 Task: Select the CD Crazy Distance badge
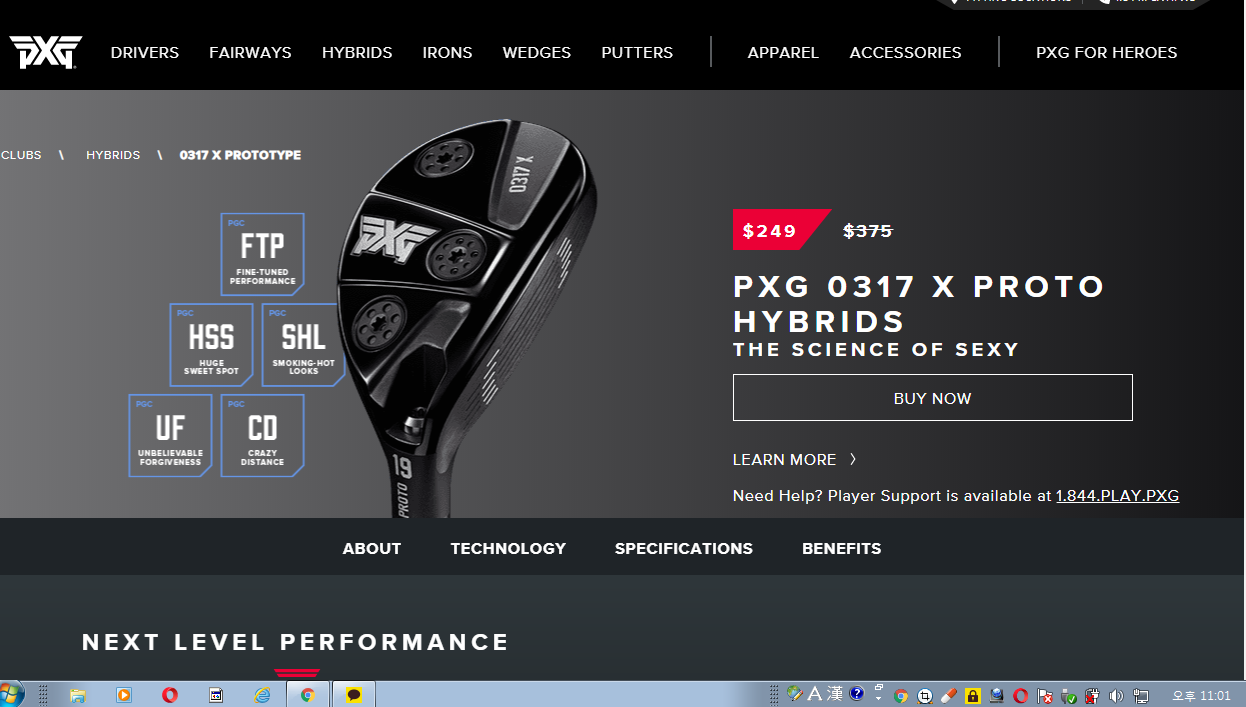pyautogui.click(x=262, y=435)
